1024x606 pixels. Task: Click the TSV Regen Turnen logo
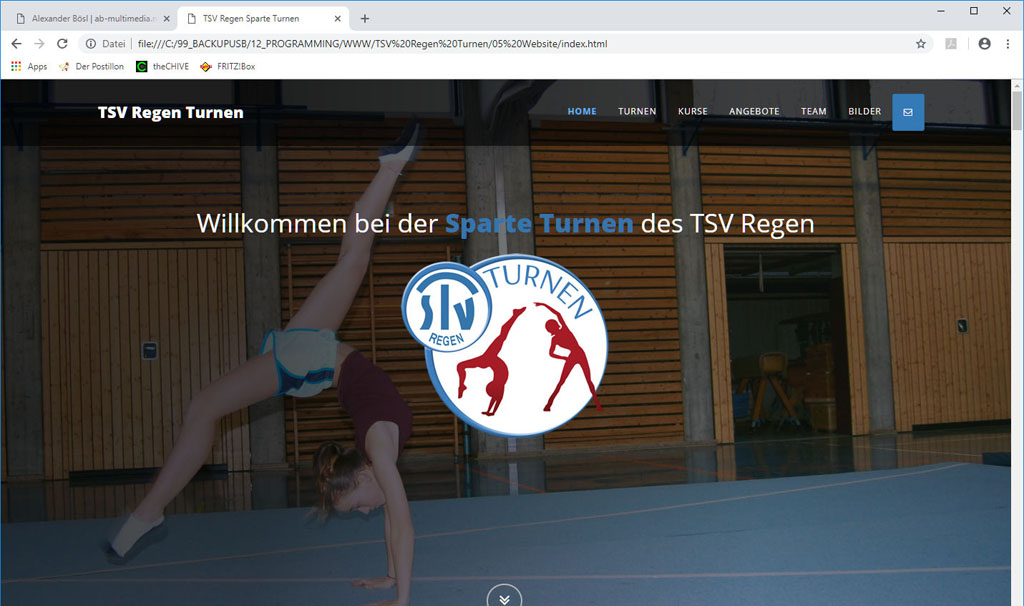tap(505, 344)
